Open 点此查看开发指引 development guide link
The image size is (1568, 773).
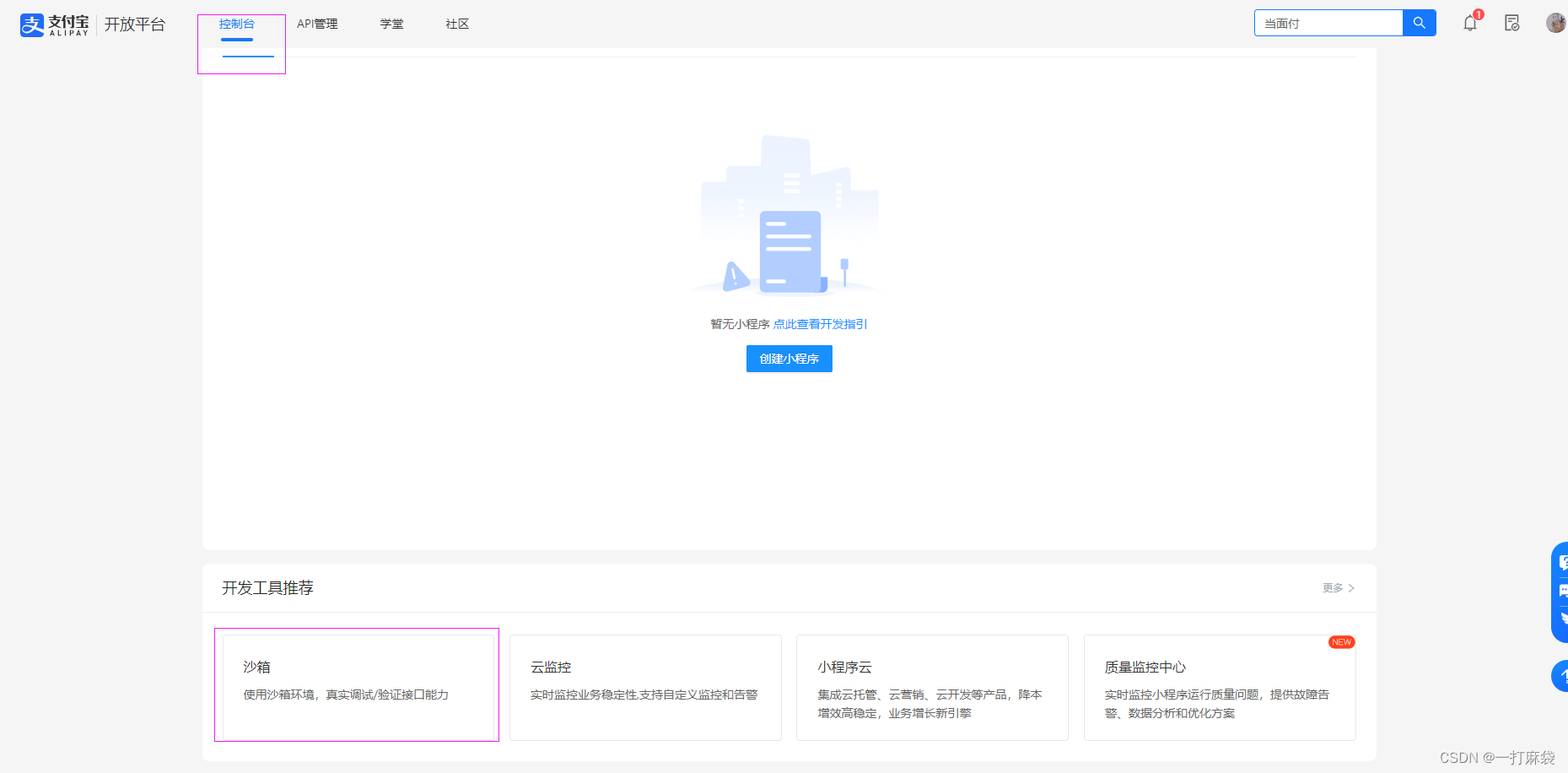(x=820, y=323)
